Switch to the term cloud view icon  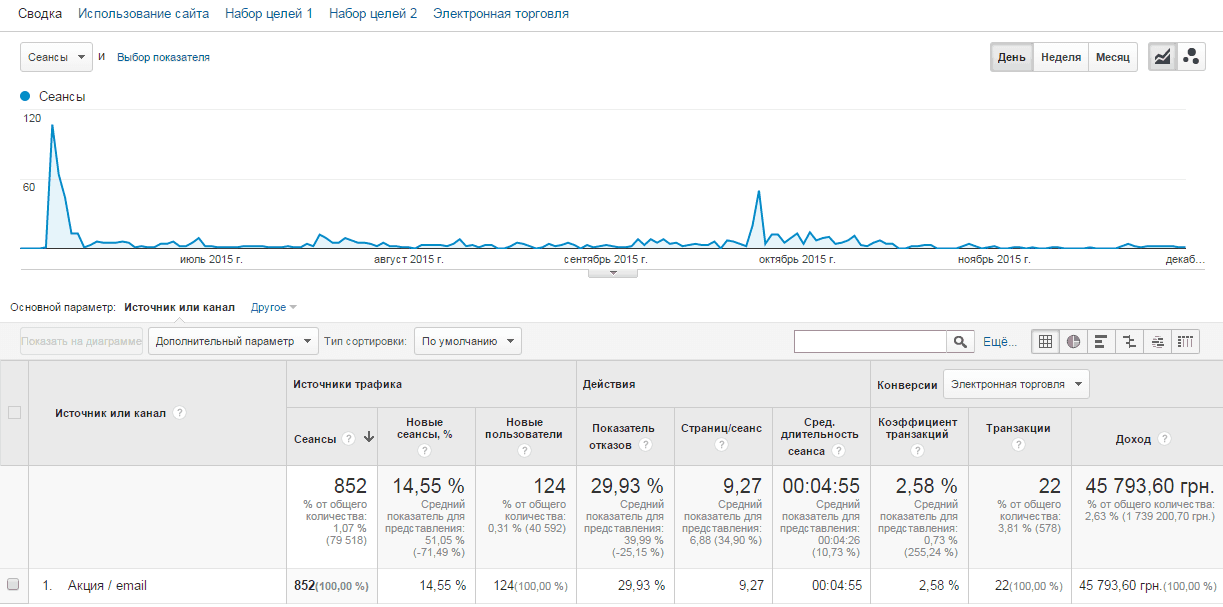[x=1157, y=342]
